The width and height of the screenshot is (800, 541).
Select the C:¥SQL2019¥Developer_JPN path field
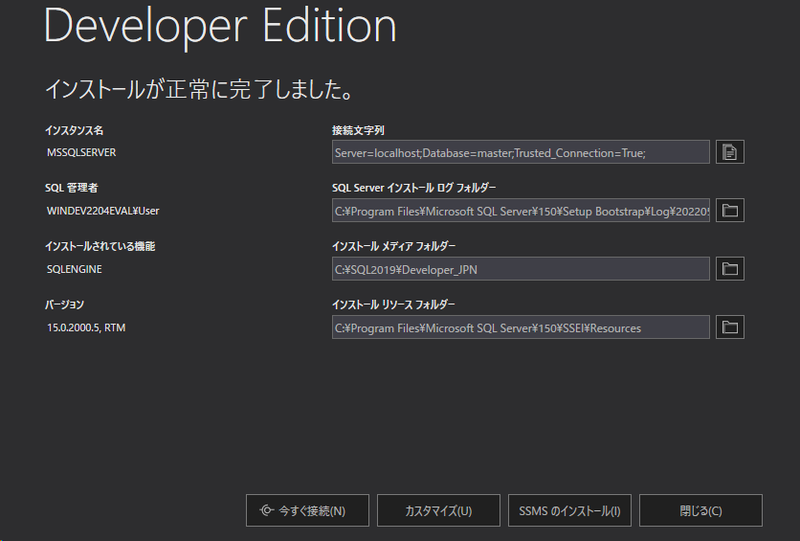click(x=520, y=268)
